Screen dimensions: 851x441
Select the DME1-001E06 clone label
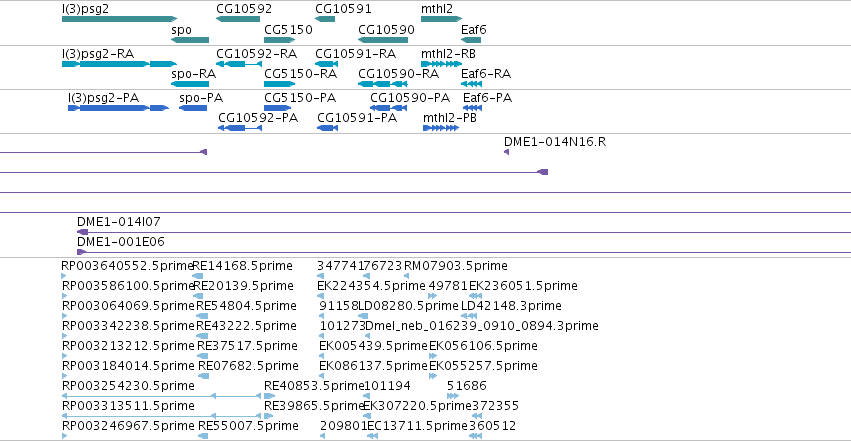[120, 241]
